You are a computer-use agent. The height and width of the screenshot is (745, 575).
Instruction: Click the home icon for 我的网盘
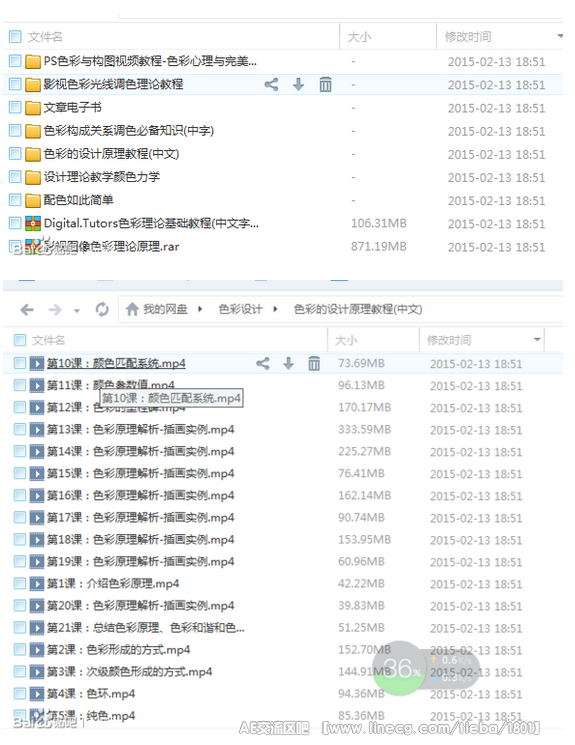pos(132,309)
